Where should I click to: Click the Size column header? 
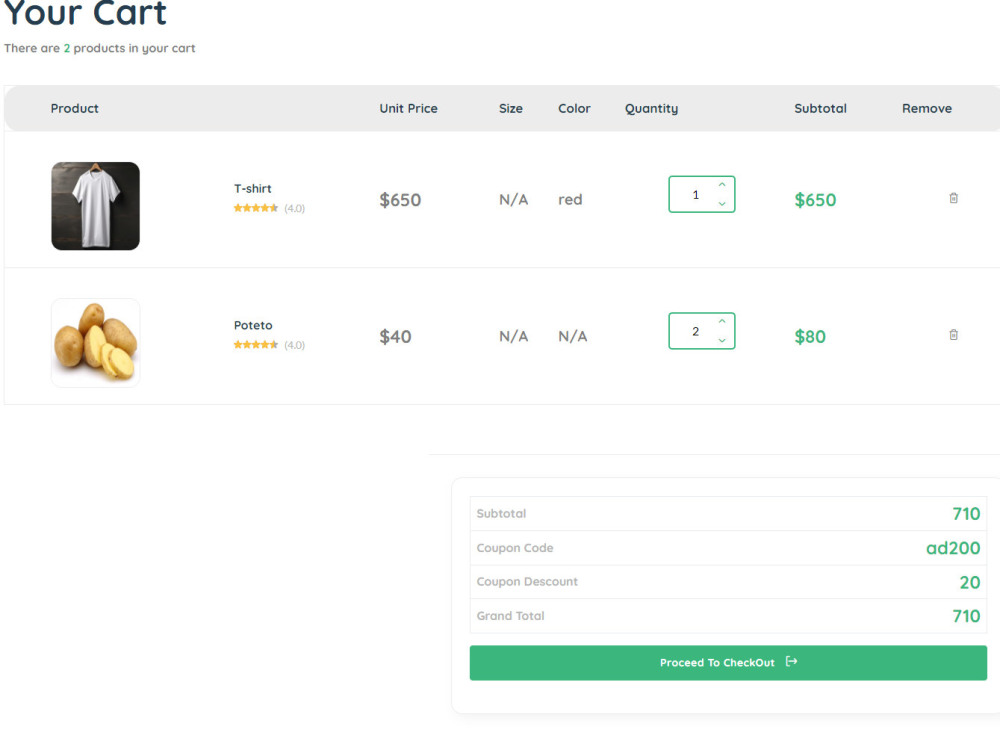pyautogui.click(x=510, y=108)
